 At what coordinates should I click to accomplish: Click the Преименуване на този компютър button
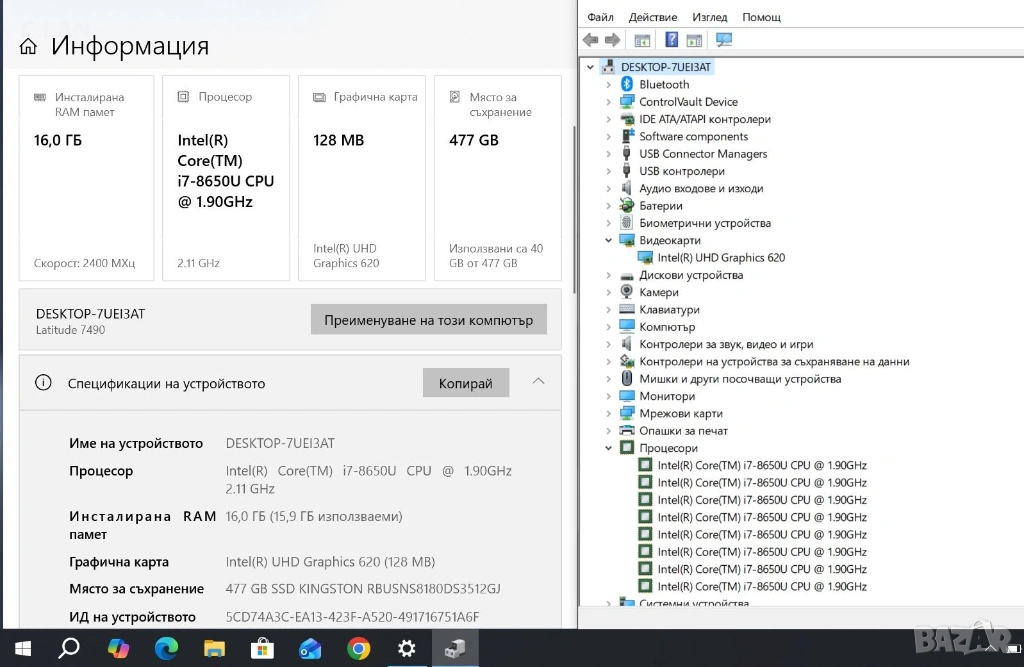point(428,321)
